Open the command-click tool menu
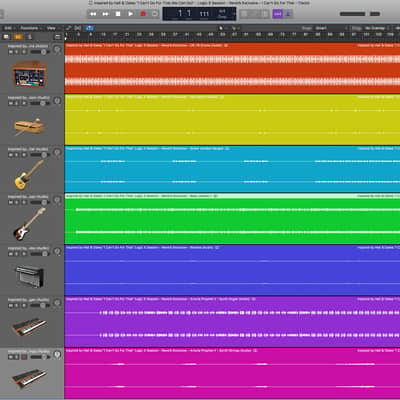This screenshot has height=400, width=400. click(x=235, y=28)
